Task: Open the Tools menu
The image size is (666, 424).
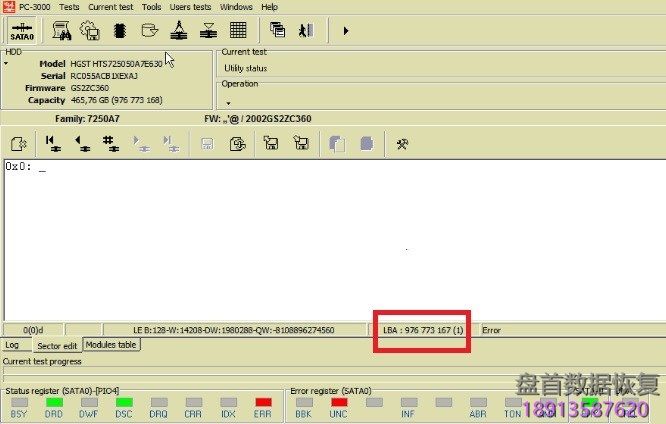Action: click(x=151, y=7)
